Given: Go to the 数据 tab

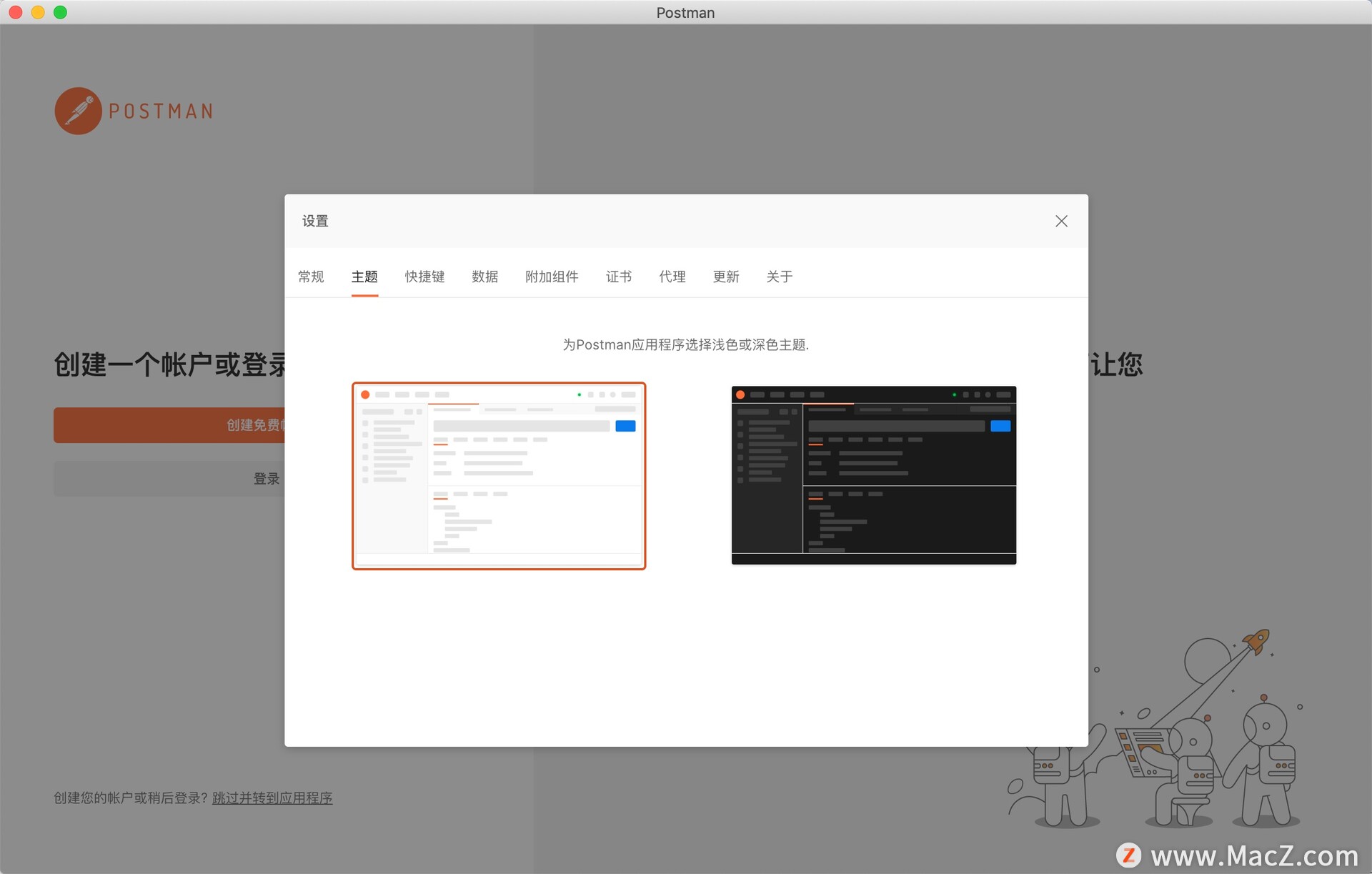Looking at the screenshot, I should (484, 277).
